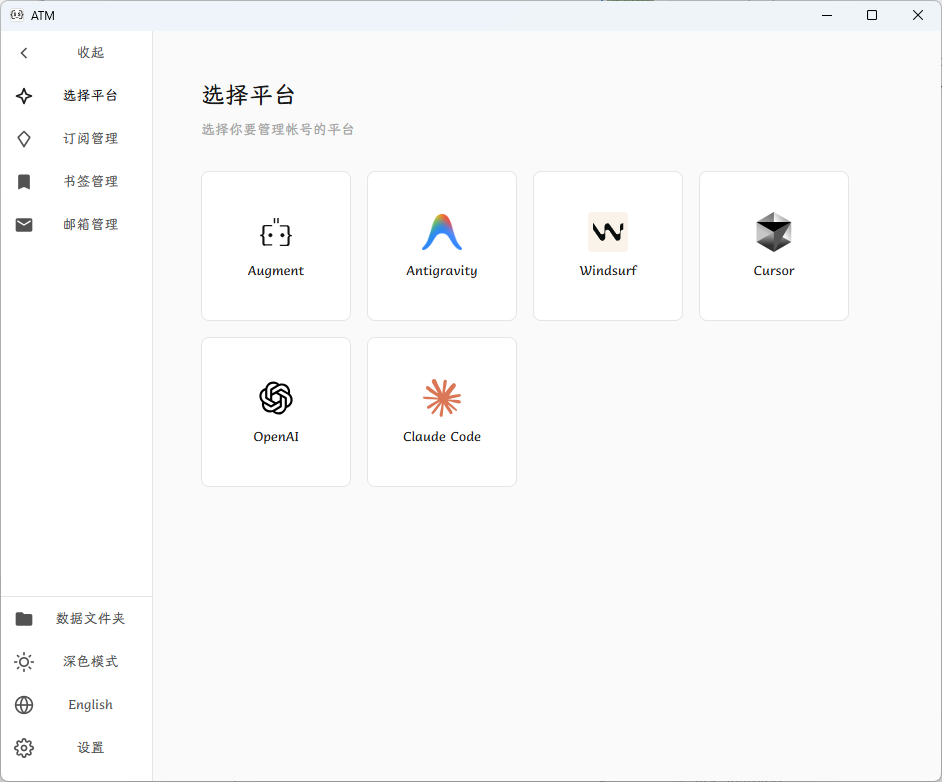Image resolution: width=942 pixels, height=782 pixels.
Task: Click the 设置 gear icon
Action: point(24,748)
